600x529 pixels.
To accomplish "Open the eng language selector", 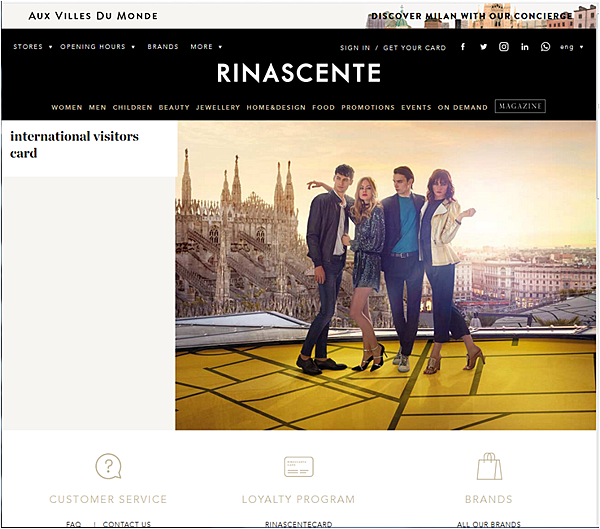I will click(x=572, y=47).
